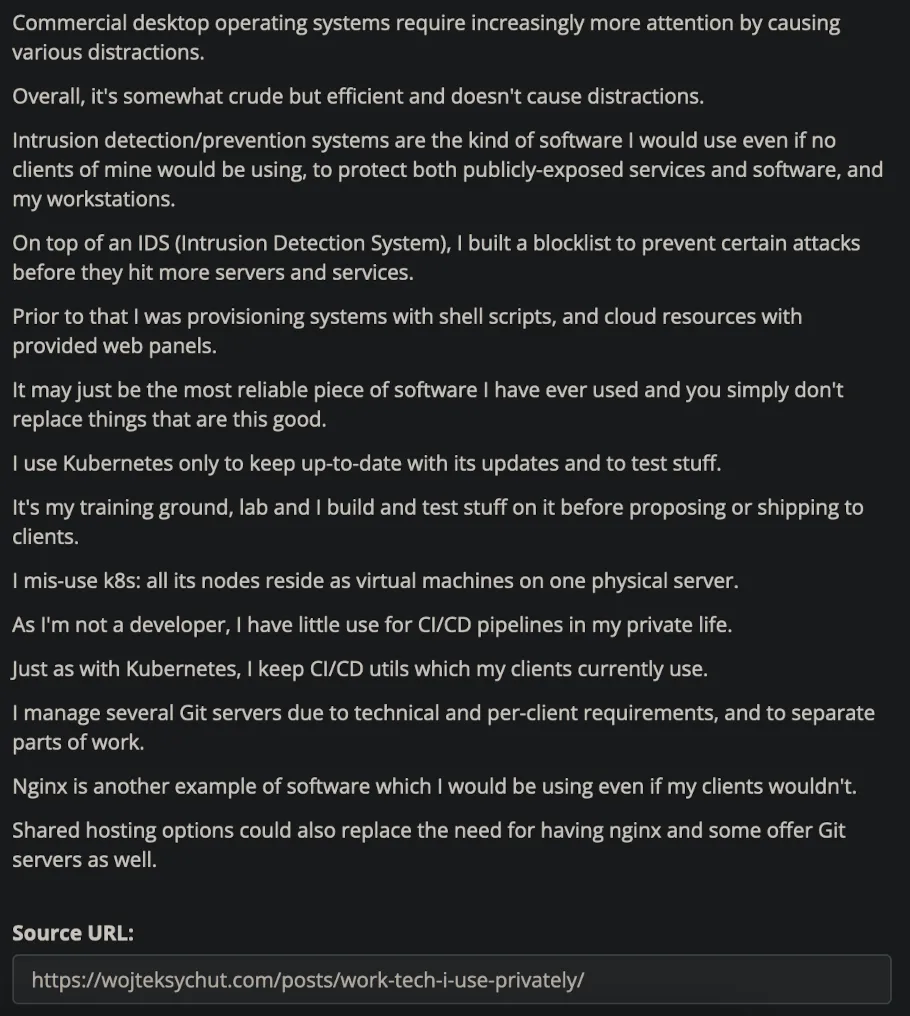The height and width of the screenshot is (1016, 910).
Task: Click the paragraph mentioning IDS blocklist
Action: point(436,258)
